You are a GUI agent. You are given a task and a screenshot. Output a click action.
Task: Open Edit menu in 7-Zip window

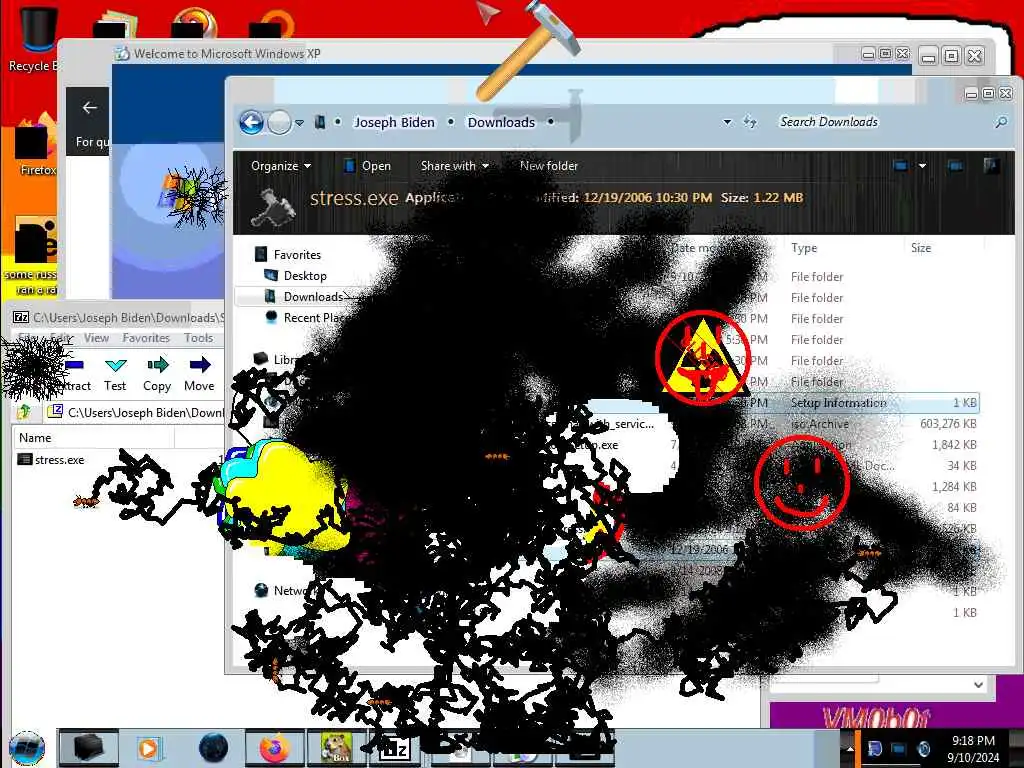[x=61, y=338]
